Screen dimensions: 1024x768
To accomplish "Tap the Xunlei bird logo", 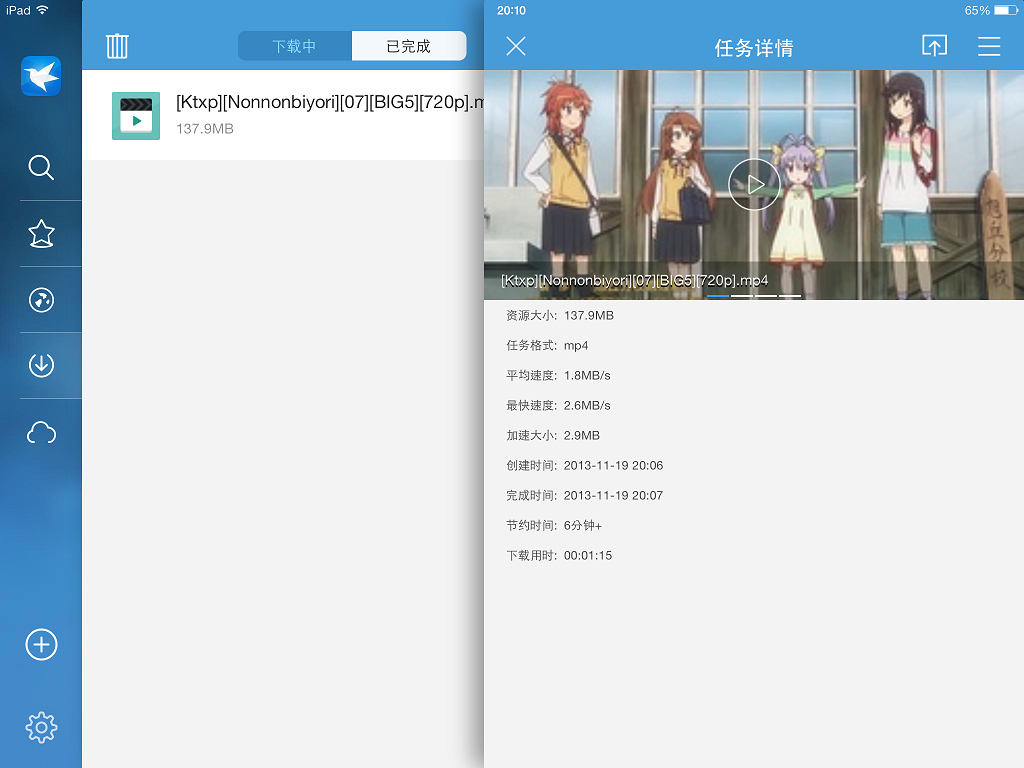I will click(41, 76).
